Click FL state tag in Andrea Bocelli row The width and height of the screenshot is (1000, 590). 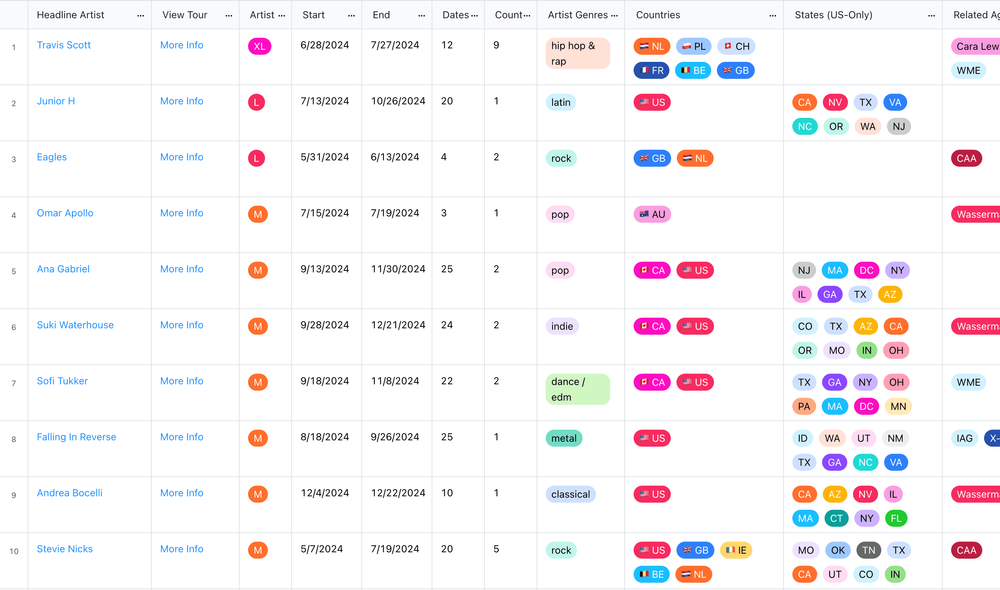896,519
